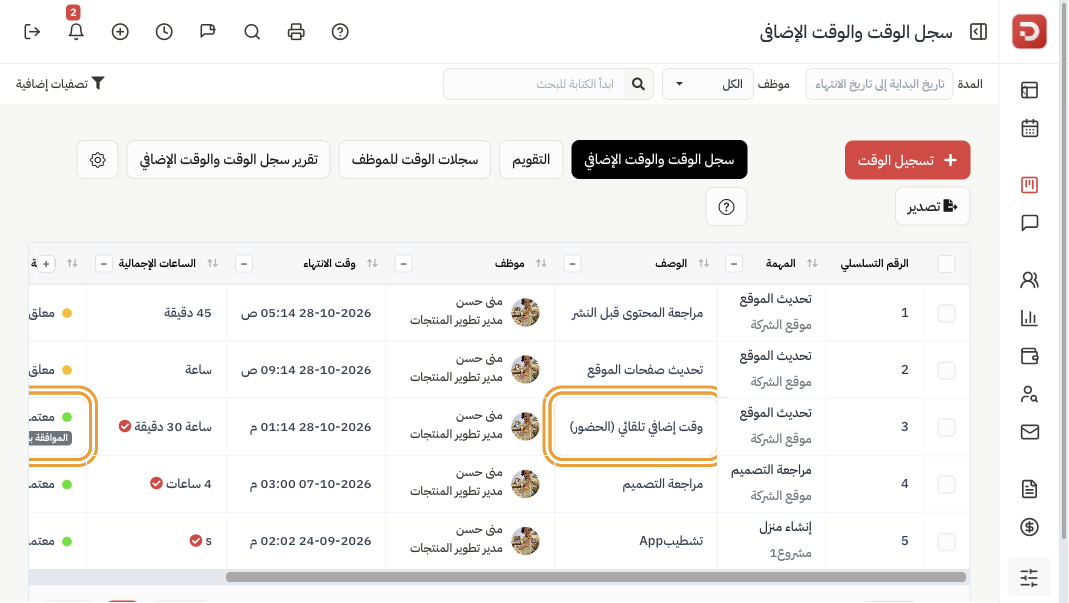Click description وقت إضافي تلقائي (الحضور)

[x=636, y=427]
